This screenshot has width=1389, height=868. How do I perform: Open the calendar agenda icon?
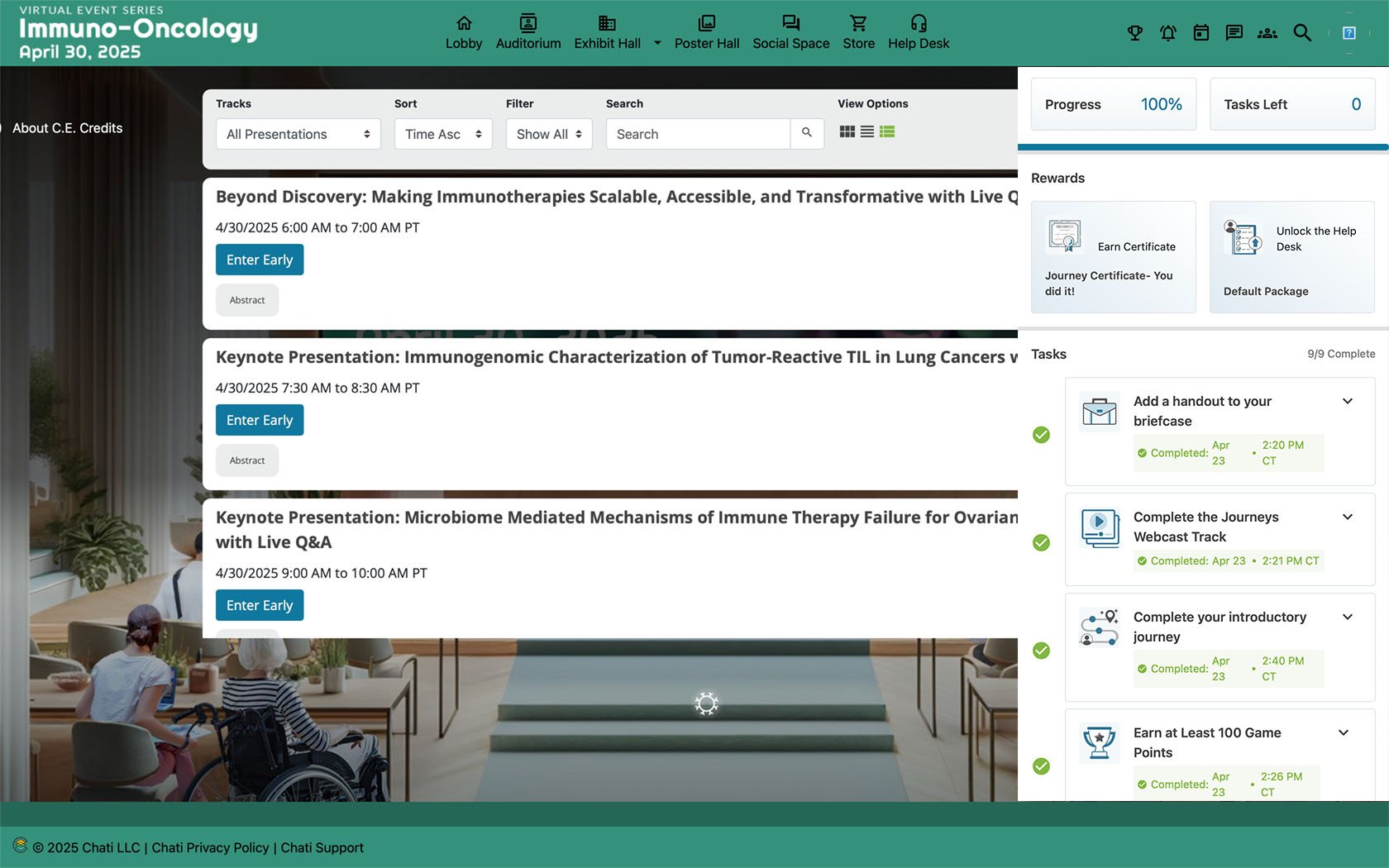pos(1200,33)
